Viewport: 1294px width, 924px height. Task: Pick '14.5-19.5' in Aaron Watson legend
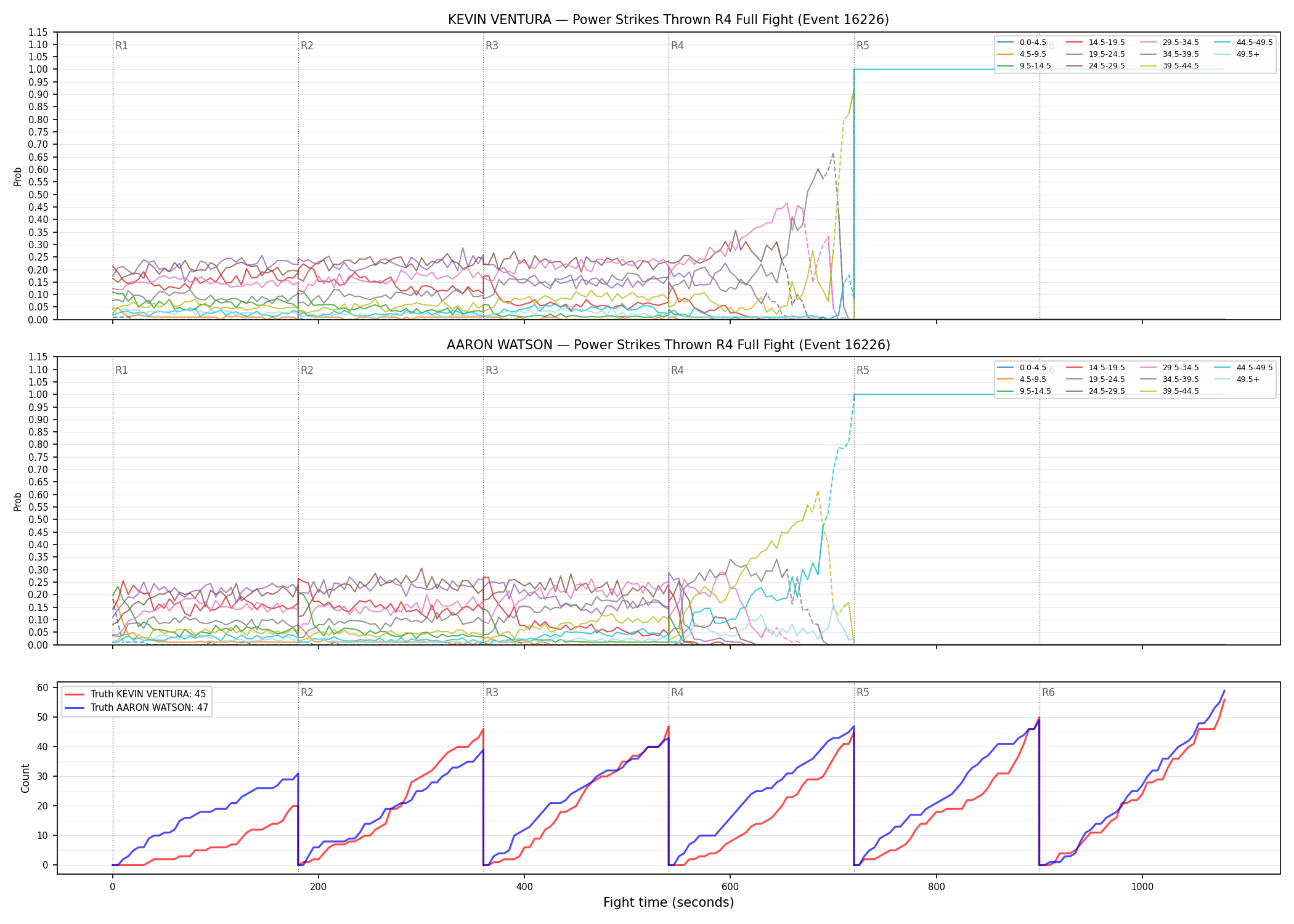click(x=1096, y=368)
